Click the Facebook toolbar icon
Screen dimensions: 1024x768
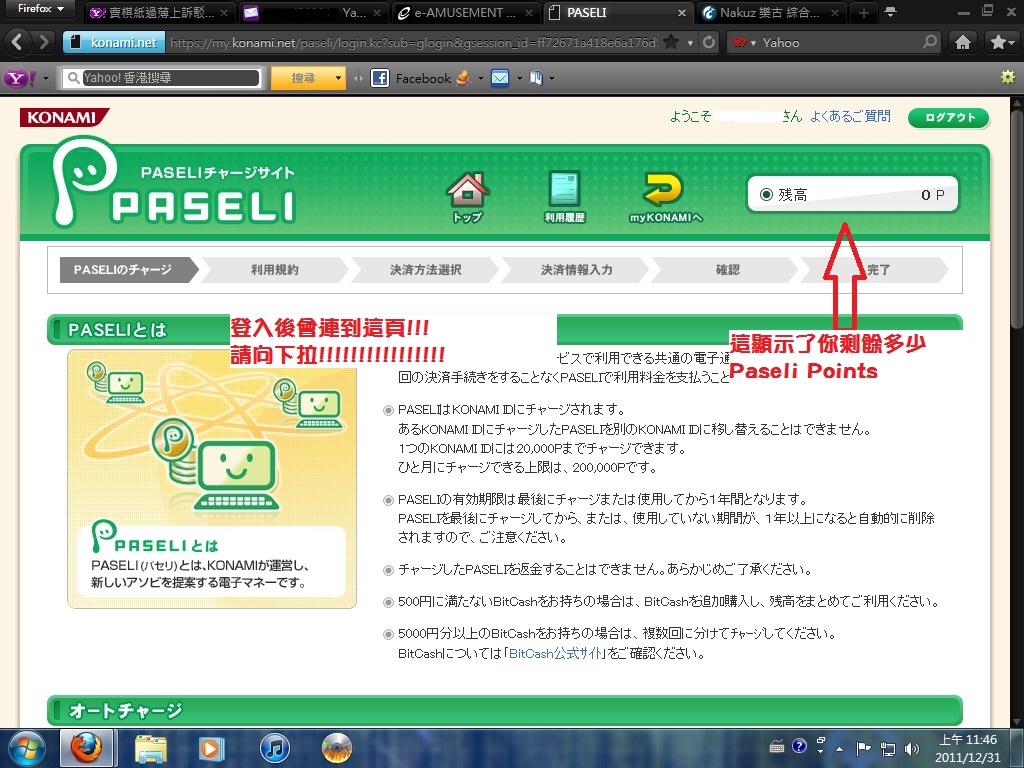coord(380,78)
